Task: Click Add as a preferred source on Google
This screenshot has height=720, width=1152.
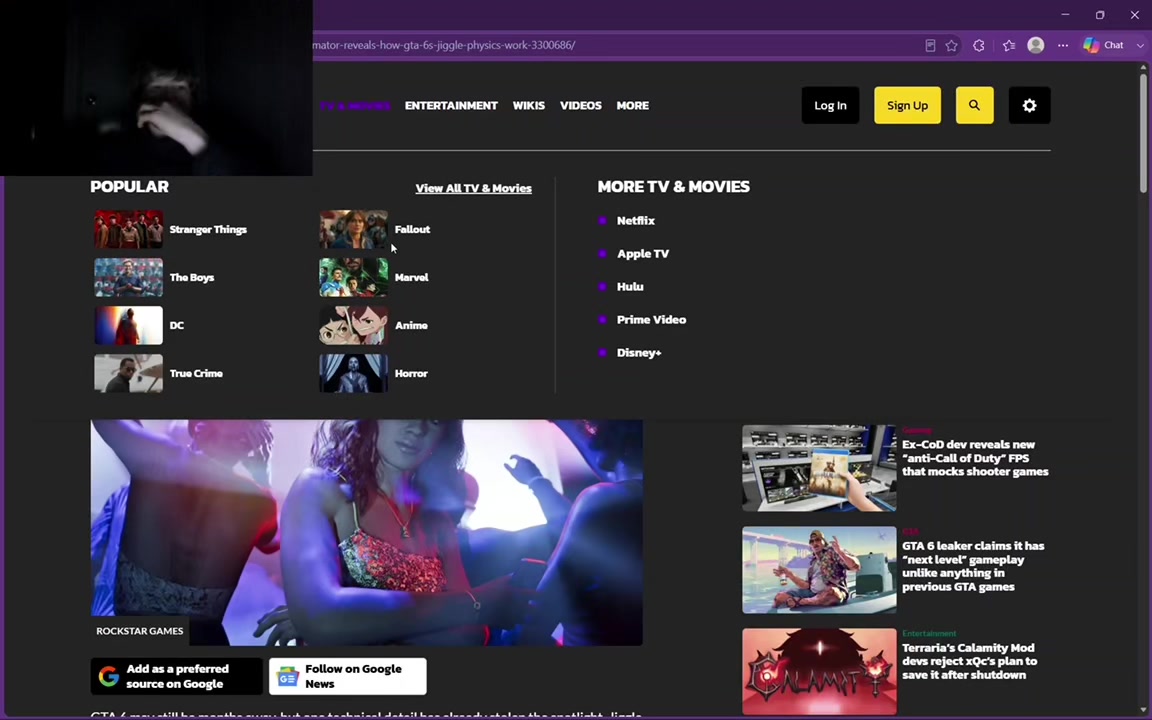Action: pos(176,676)
